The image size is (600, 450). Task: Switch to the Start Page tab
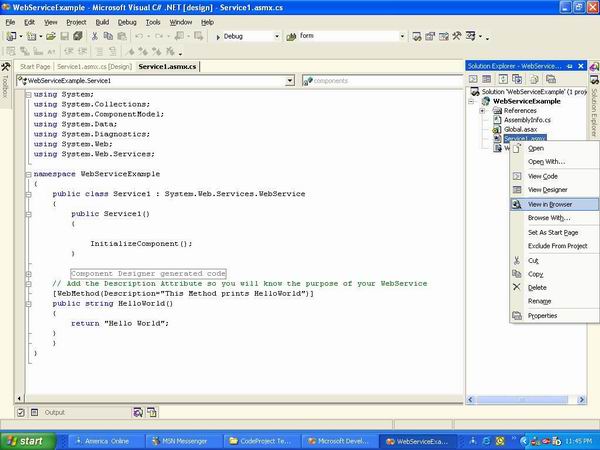(x=35, y=66)
